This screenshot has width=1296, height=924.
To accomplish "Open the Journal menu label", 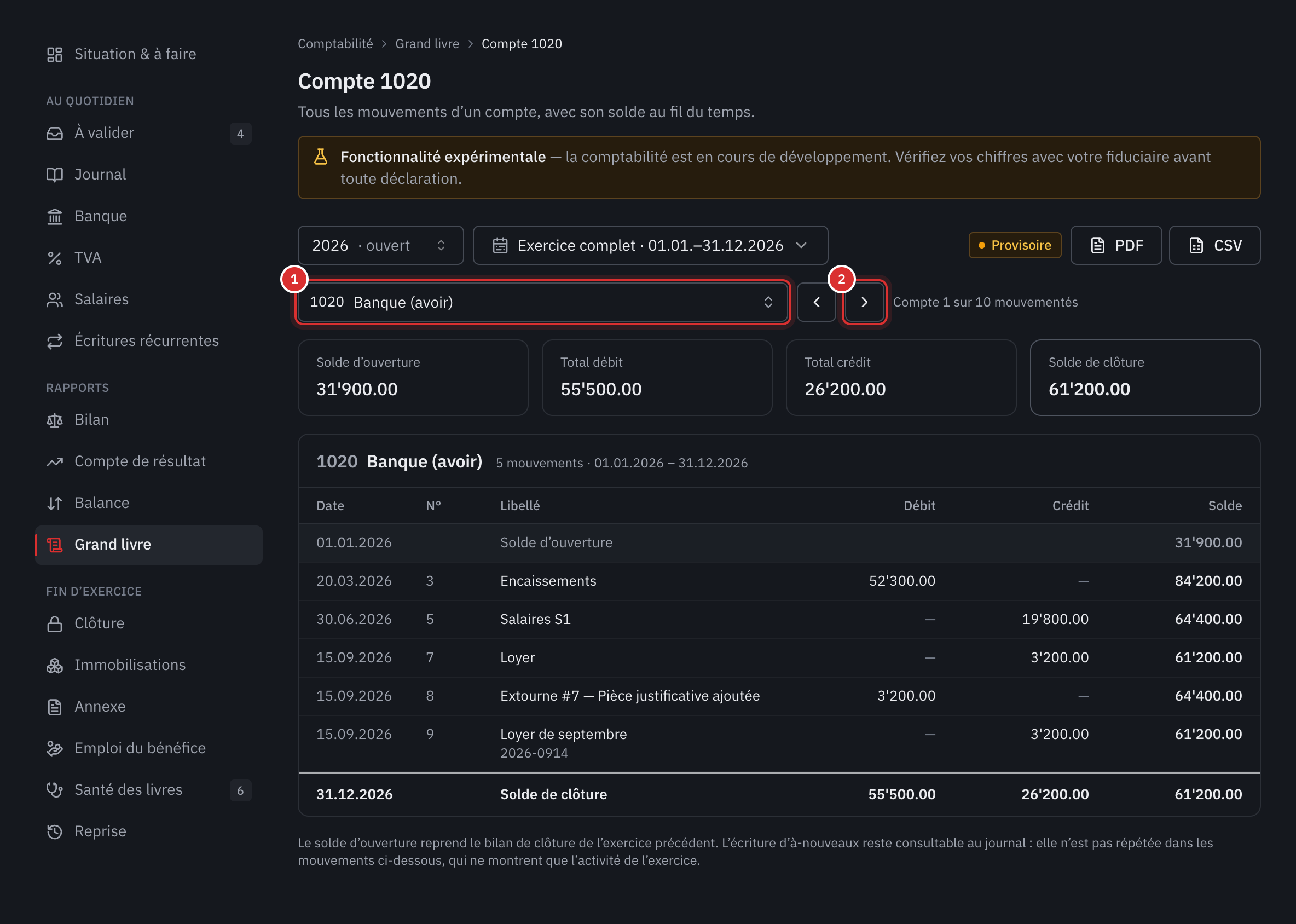I will click(100, 175).
